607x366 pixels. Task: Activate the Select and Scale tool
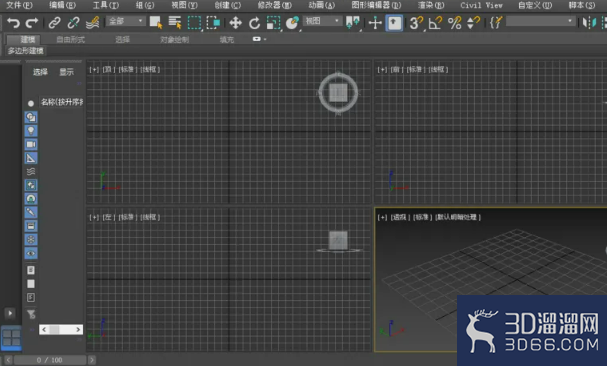tap(273, 23)
